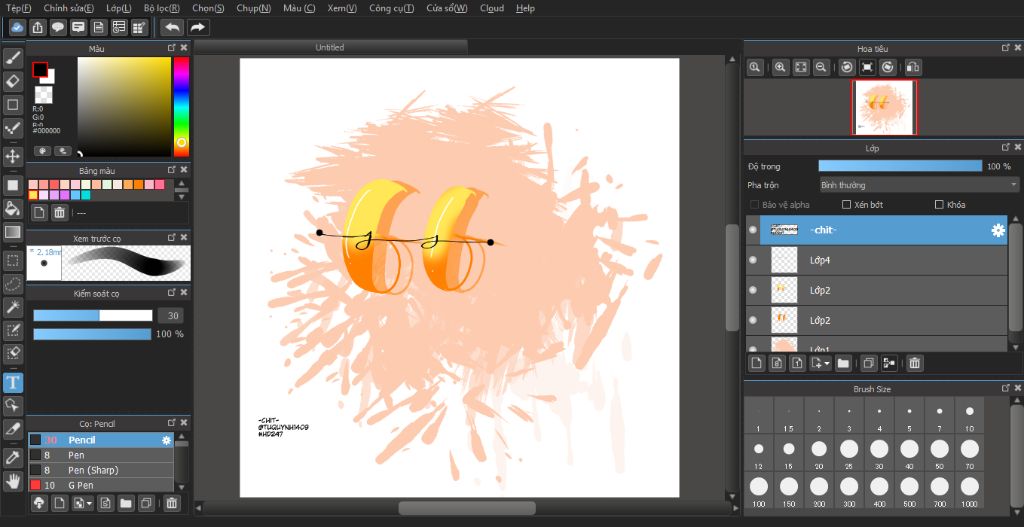1024x527 pixels.
Task: Check the "Khóa" lock checkbox
Action: pyautogui.click(x=939, y=205)
